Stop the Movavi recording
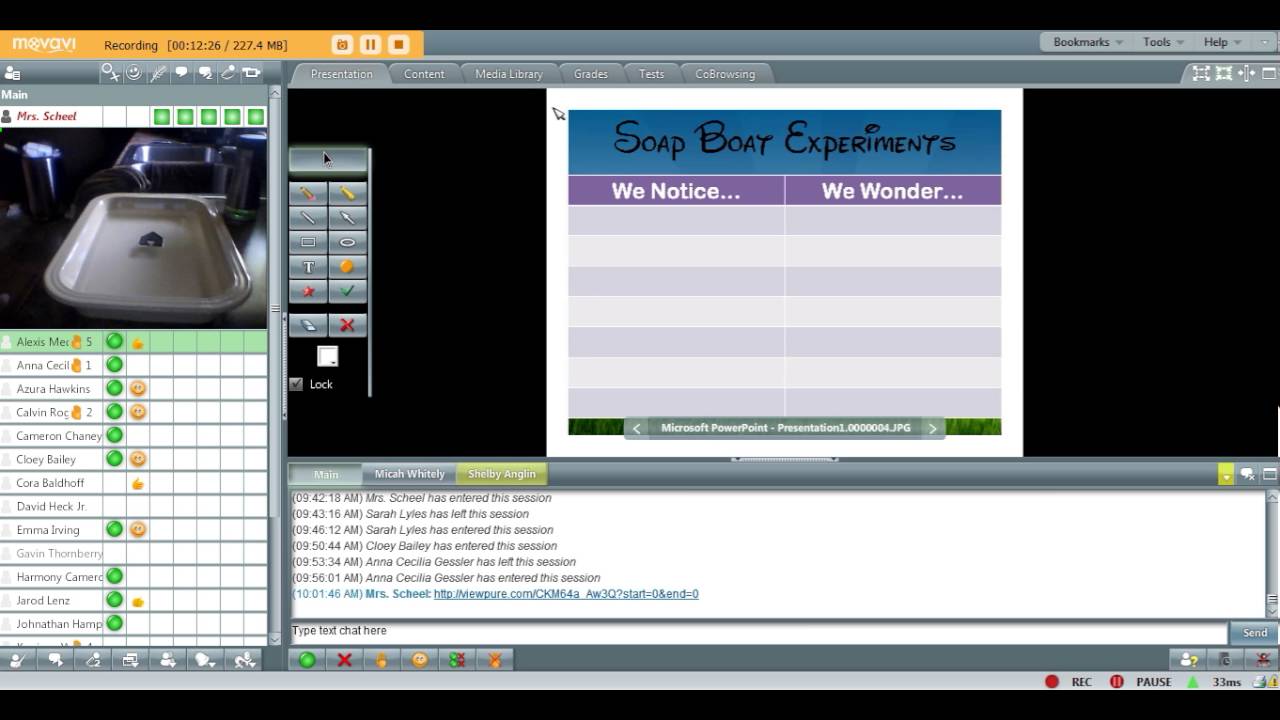1280x720 pixels. point(398,44)
